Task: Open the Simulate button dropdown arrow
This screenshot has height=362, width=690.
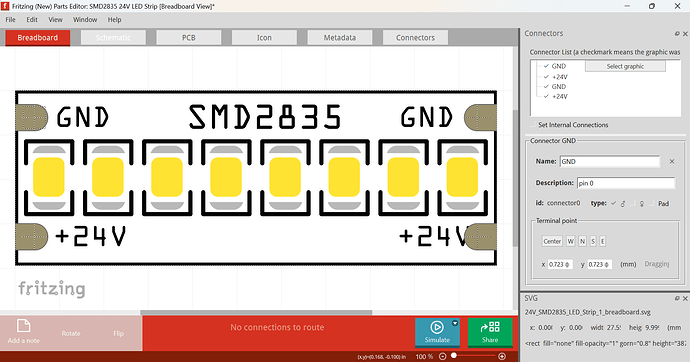Action: 455,323
